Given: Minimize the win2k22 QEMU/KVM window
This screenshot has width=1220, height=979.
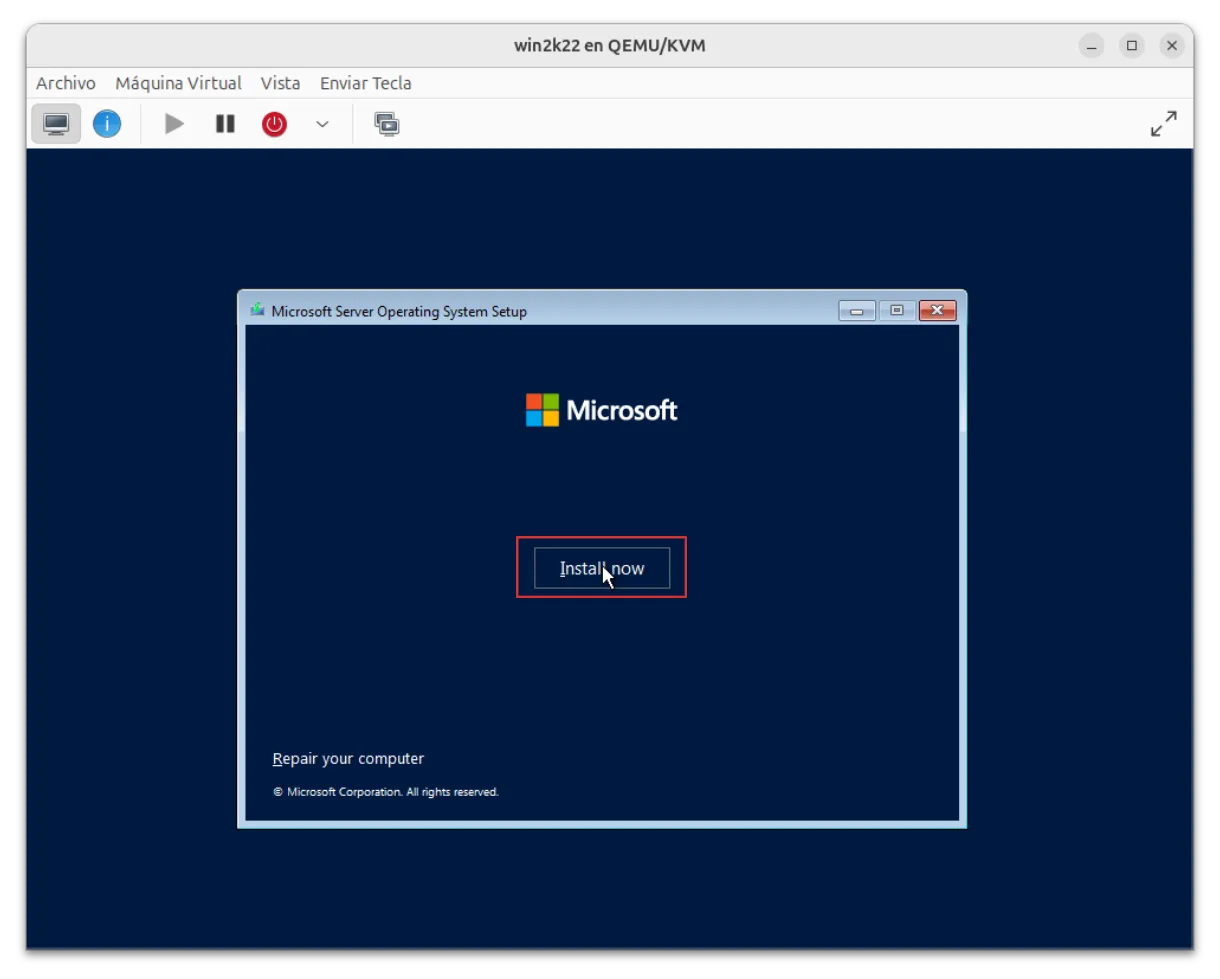Looking at the screenshot, I should (1092, 45).
